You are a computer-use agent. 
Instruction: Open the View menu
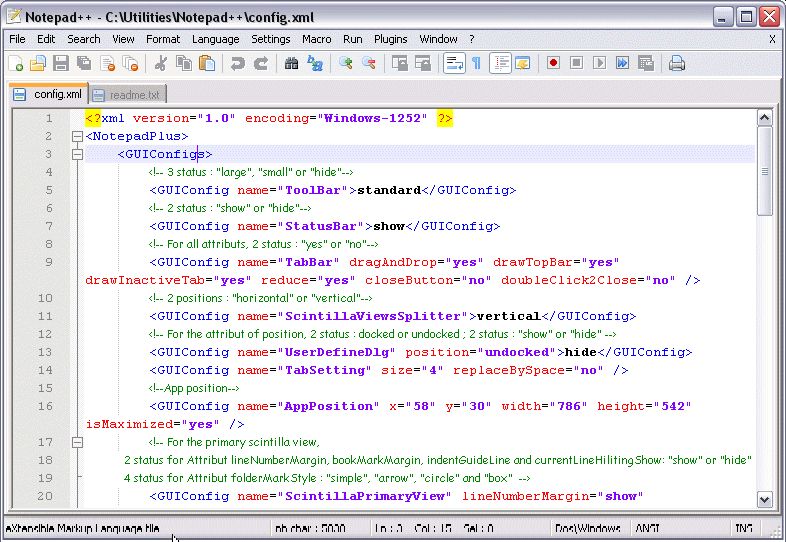click(123, 39)
